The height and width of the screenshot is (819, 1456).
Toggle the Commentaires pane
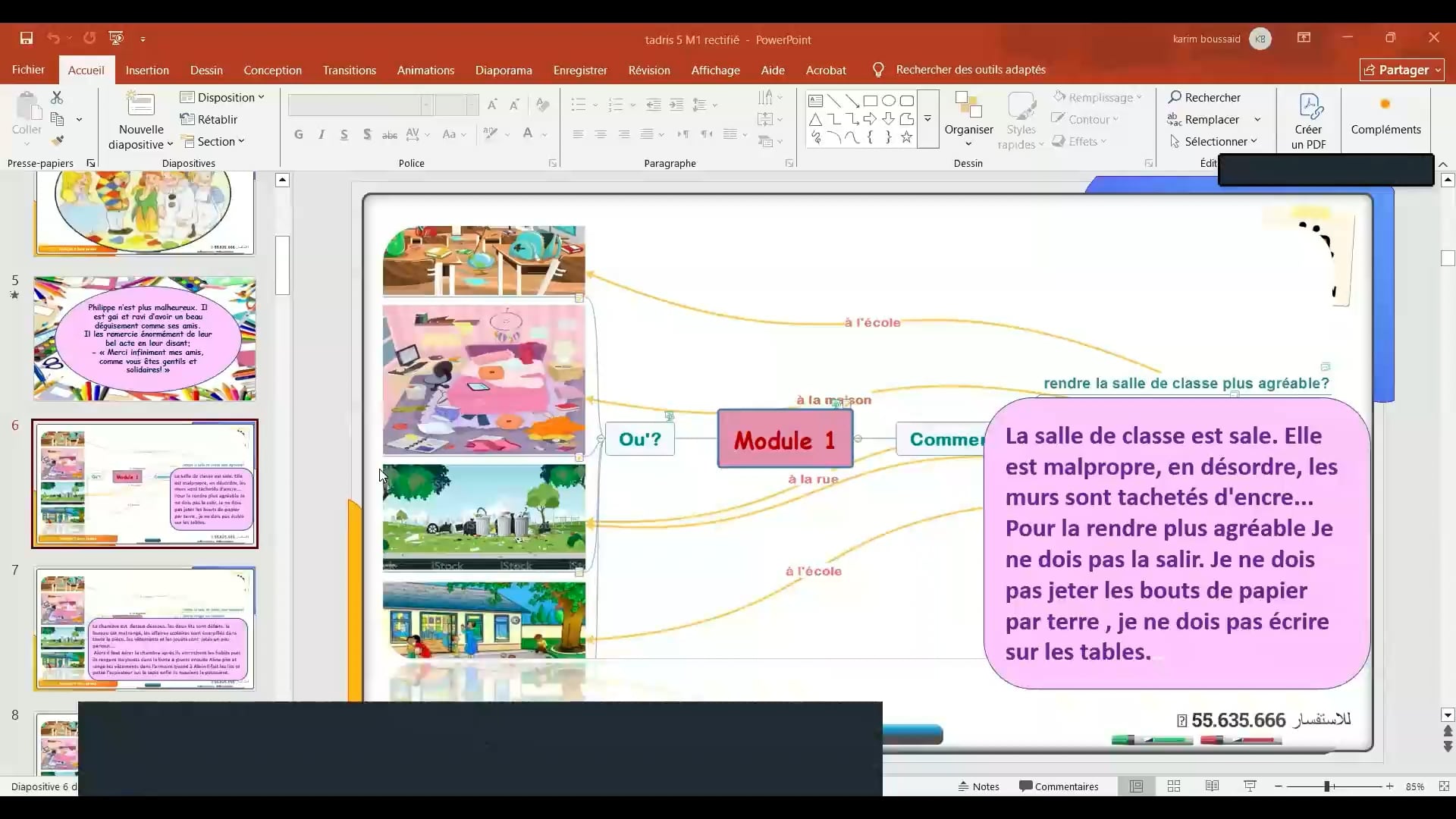pos(1059,786)
